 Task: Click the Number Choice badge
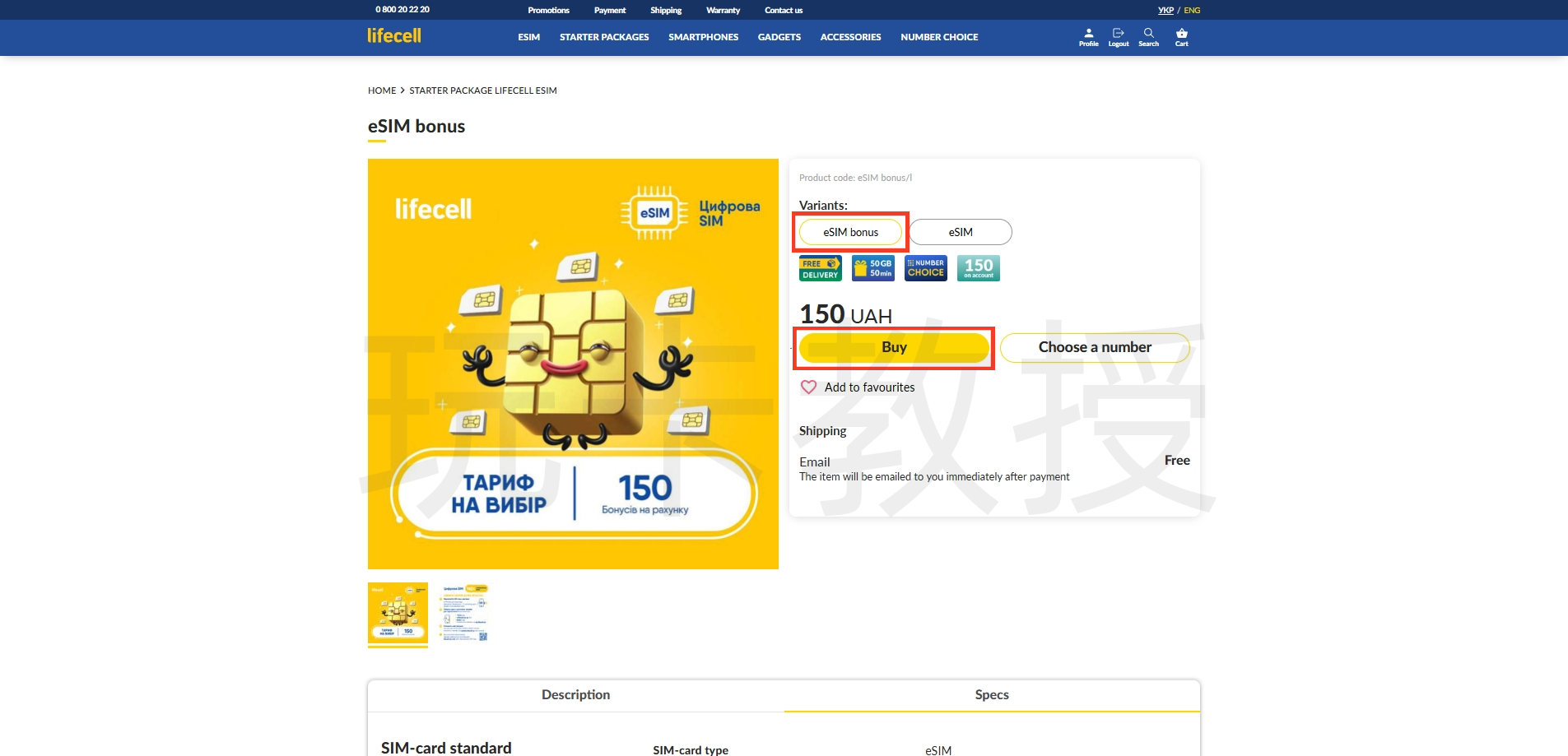point(925,268)
